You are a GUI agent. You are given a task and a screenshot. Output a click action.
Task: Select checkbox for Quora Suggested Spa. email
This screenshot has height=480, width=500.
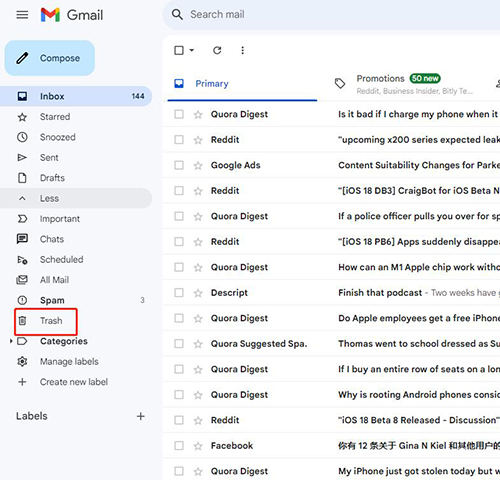[179, 344]
